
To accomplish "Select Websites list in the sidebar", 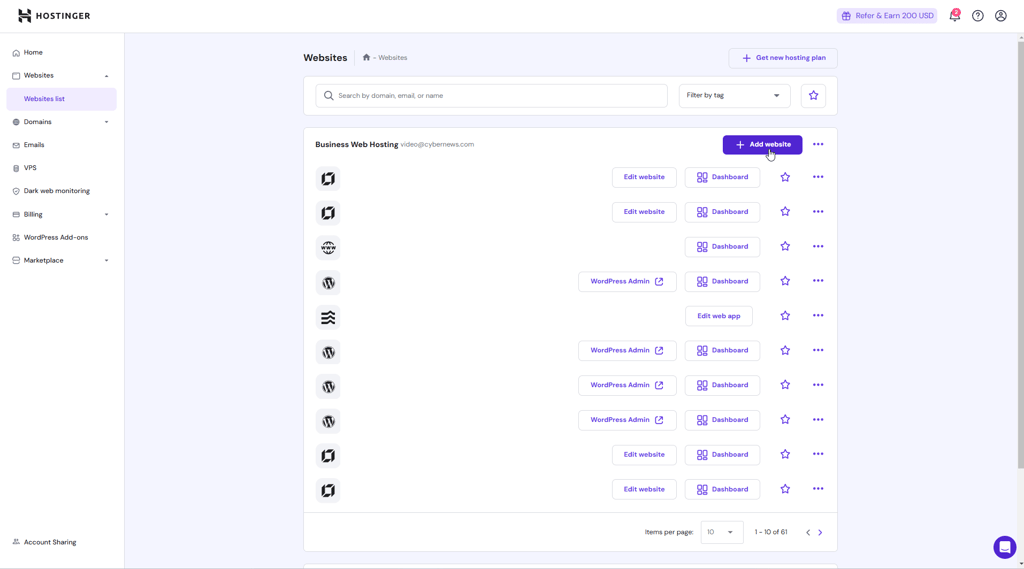I will 61,99.
